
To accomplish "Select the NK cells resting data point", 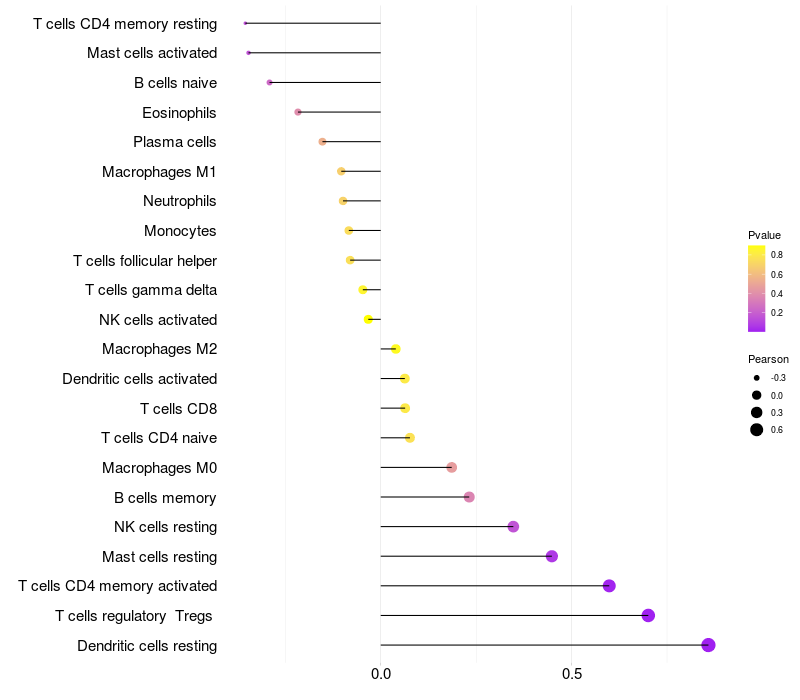I will tap(513, 527).
